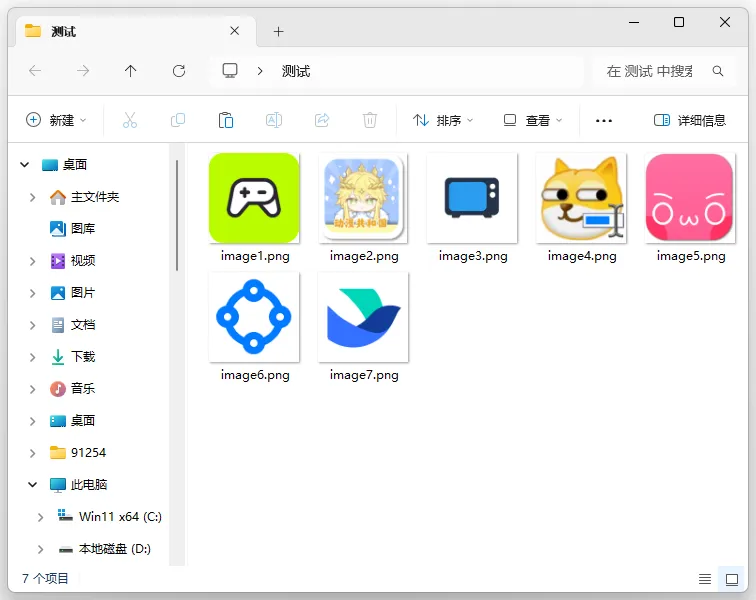The height and width of the screenshot is (600, 756).
Task: Click the Delete trash icon
Action: click(370, 120)
